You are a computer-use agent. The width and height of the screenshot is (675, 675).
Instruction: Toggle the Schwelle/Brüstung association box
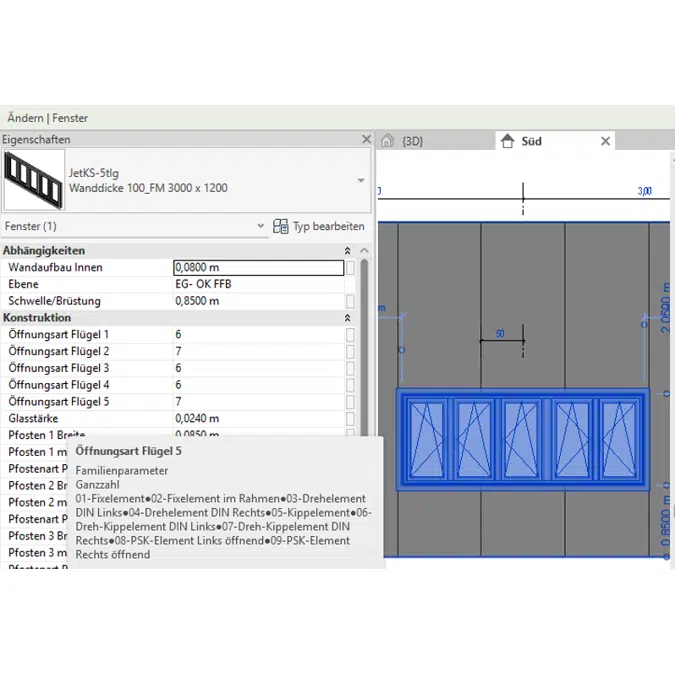pyautogui.click(x=350, y=301)
